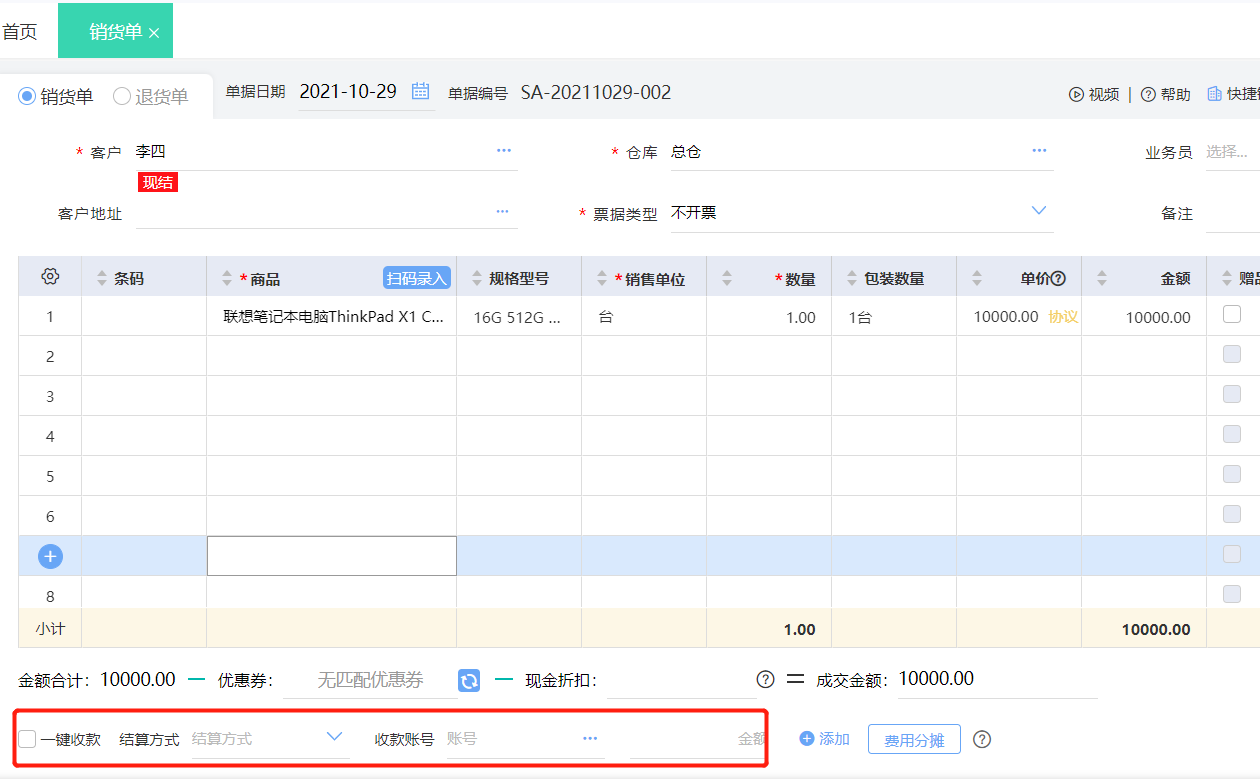1260x779 pixels.
Task: Check the gift checkbox in row 6
Action: pos(1232,514)
